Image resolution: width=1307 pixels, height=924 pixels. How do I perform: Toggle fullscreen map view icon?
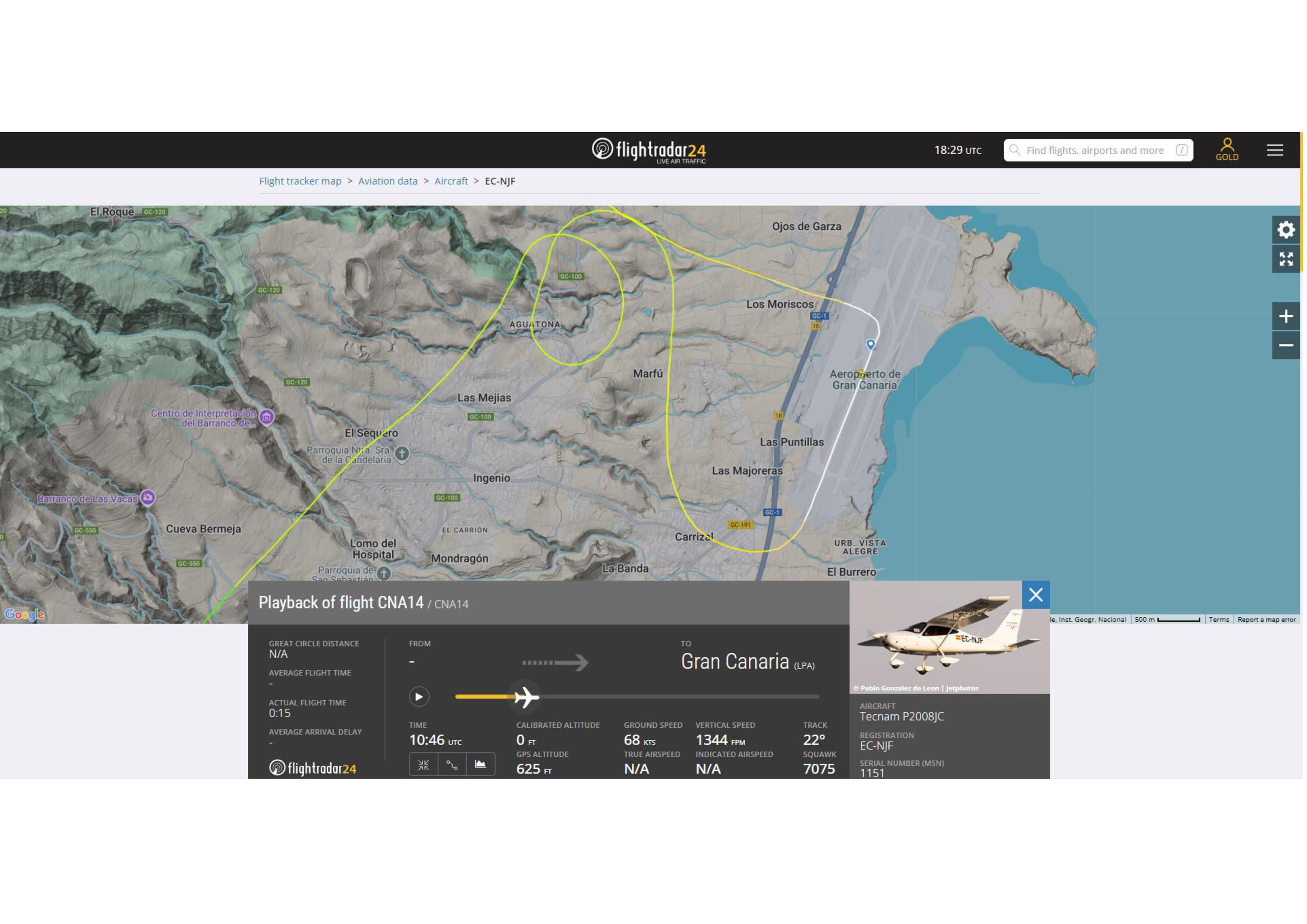point(1286,259)
